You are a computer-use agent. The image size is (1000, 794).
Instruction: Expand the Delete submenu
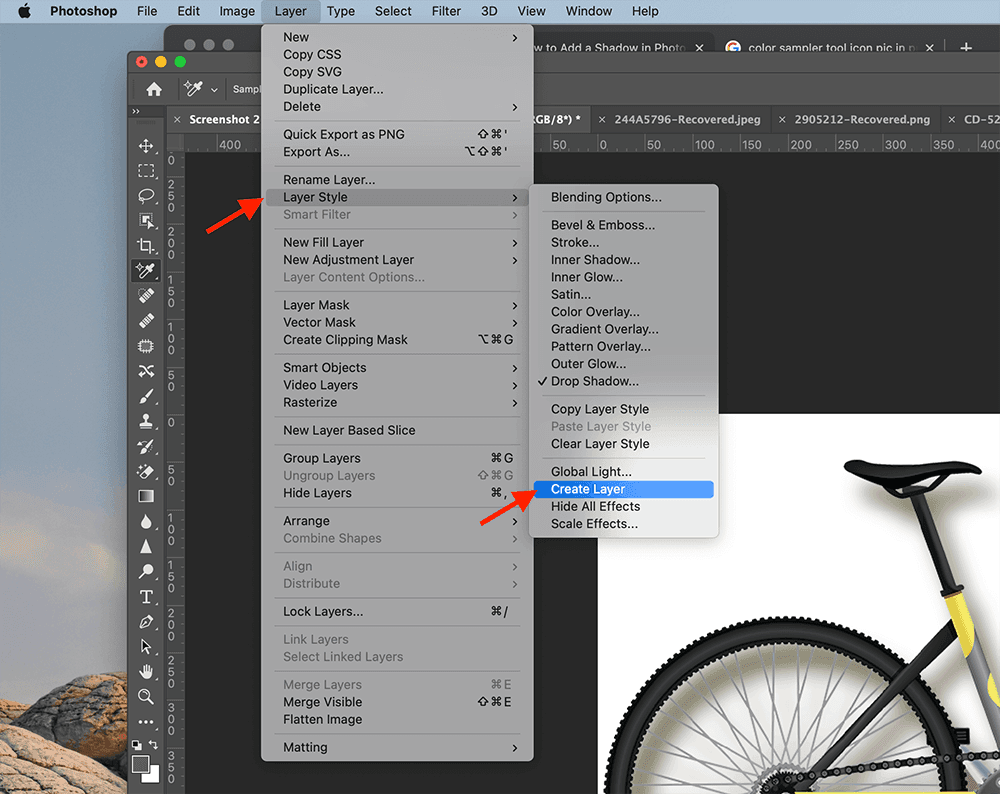pos(397,107)
